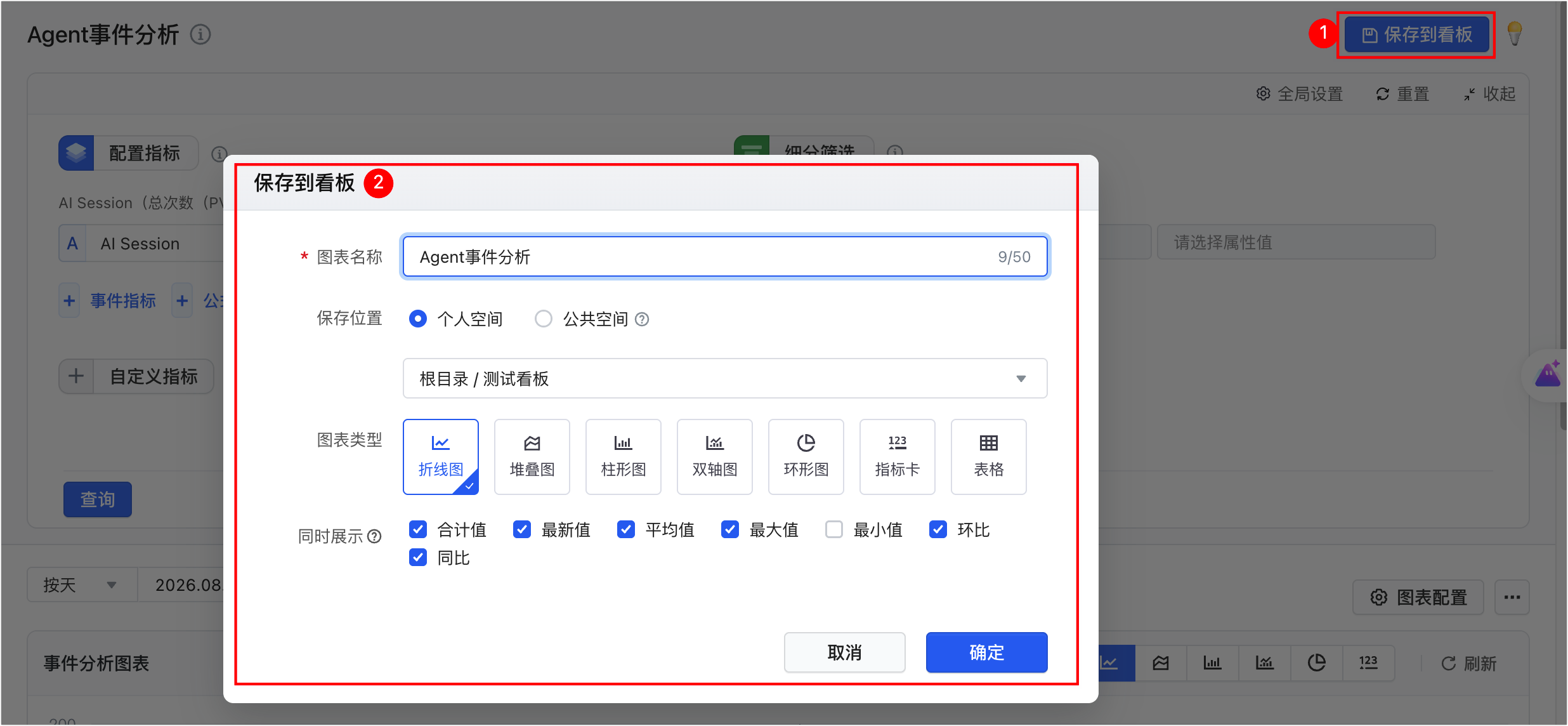Open help tooltip next to 公共空间
1568x726 pixels.
pos(642,319)
